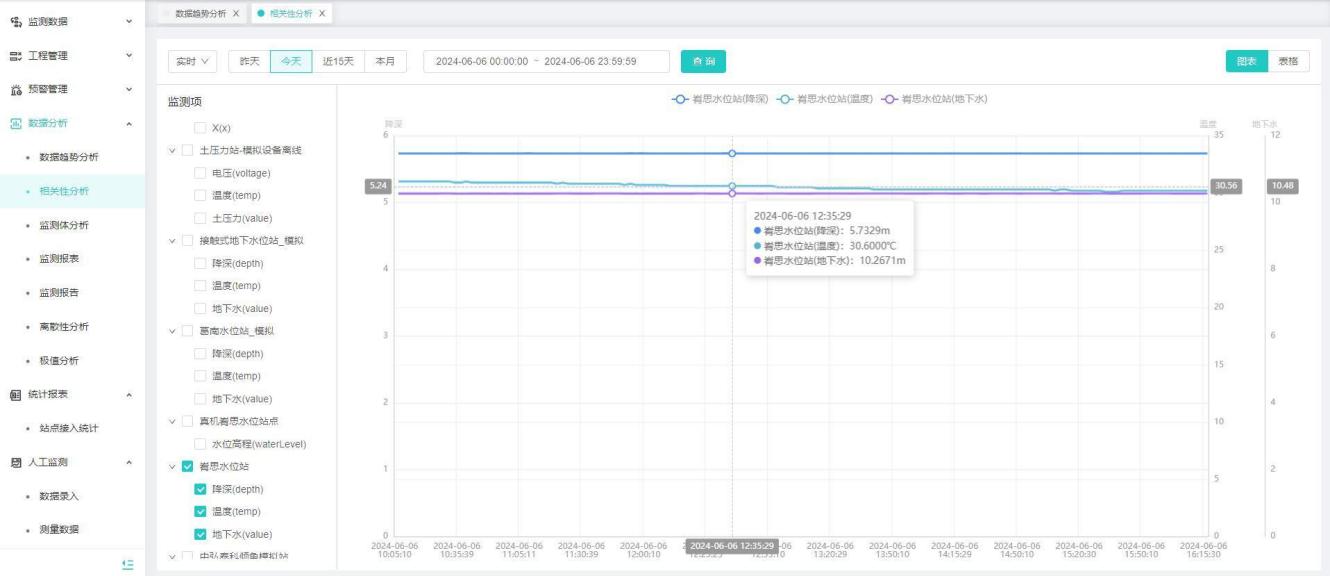This screenshot has height=576, width=1330.
Task: Collapse the 数据分析 sidebar section
Action: coord(128,123)
